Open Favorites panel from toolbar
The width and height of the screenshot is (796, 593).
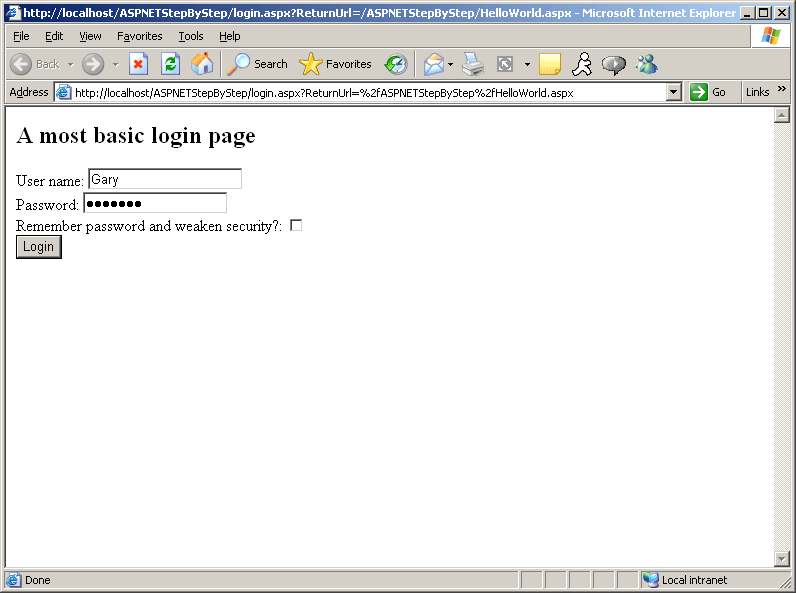click(336, 64)
